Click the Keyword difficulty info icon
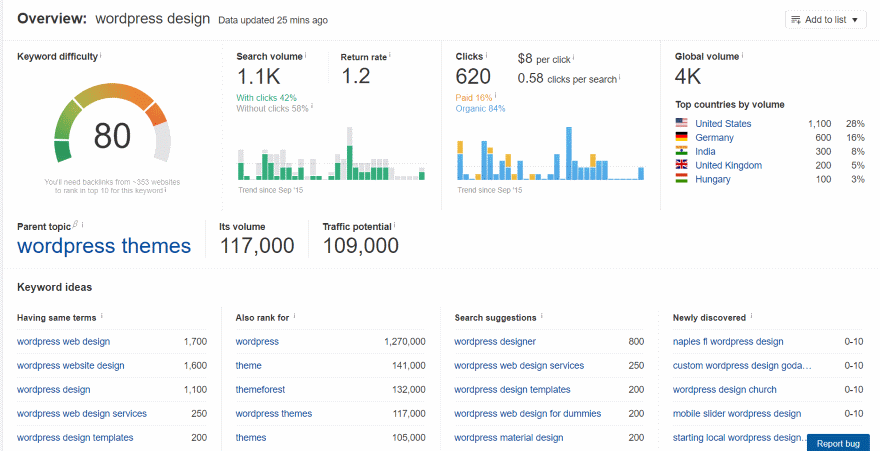The height and width of the screenshot is (451, 880). 101,56
